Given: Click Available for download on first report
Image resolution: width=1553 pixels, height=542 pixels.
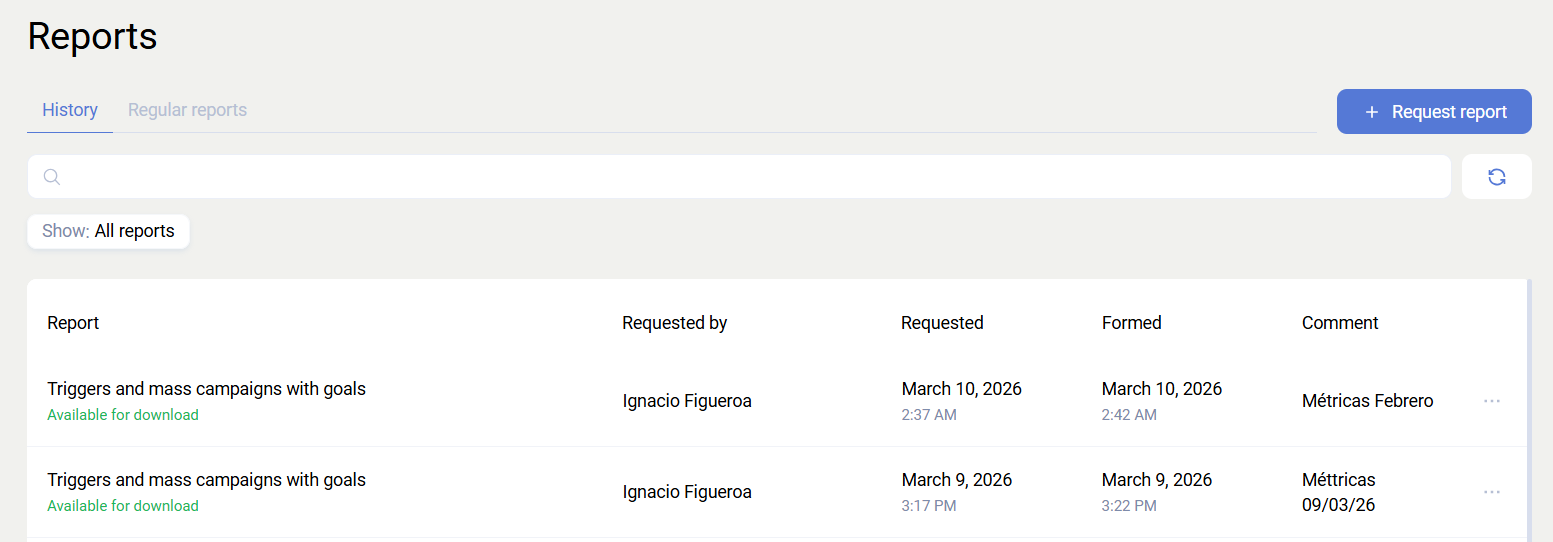Looking at the screenshot, I should click(122, 415).
